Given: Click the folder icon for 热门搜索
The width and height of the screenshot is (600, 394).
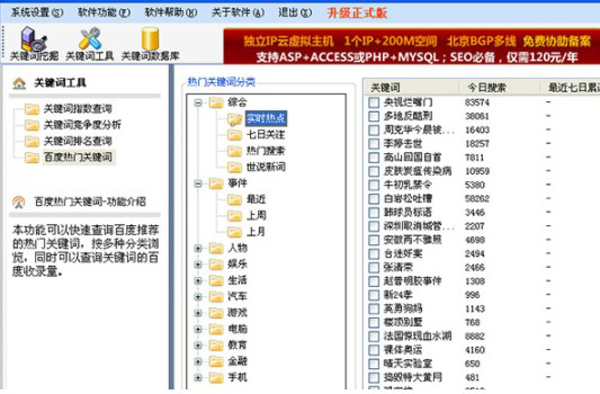Looking at the screenshot, I should pos(234,151).
